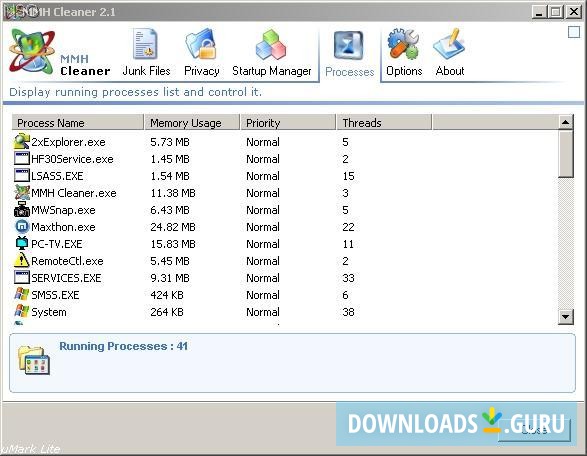Click the process list scrollbar thumb
Screen dimensions: 587x456
(565, 153)
